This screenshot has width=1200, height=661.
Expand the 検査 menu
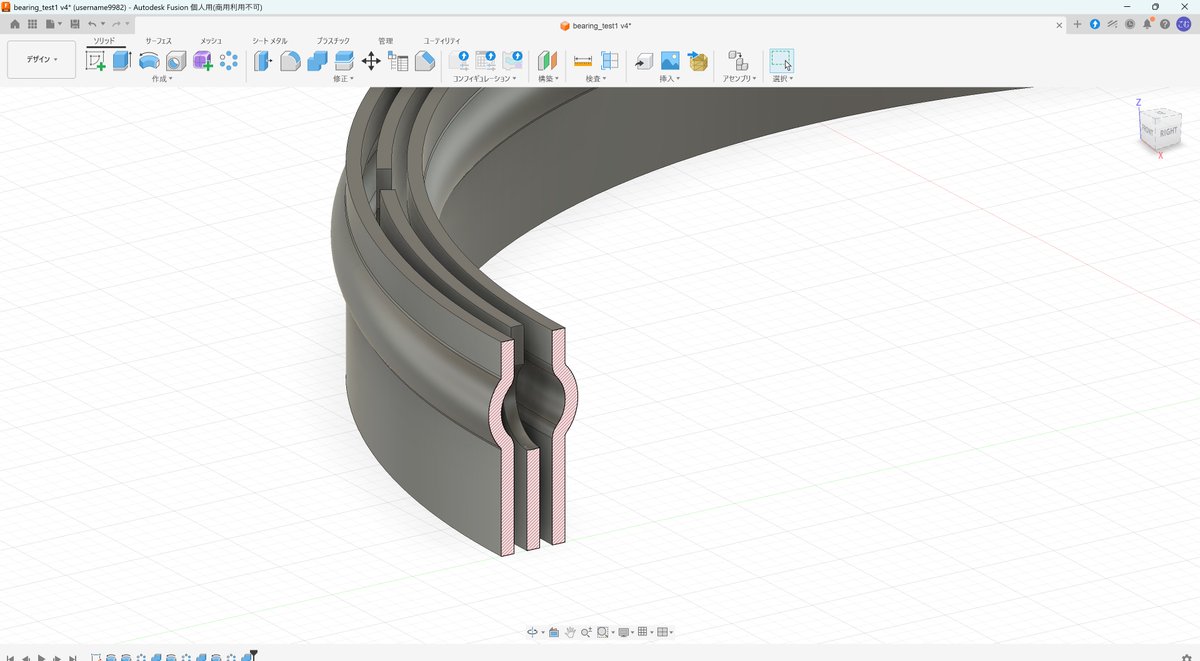click(596, 78)
